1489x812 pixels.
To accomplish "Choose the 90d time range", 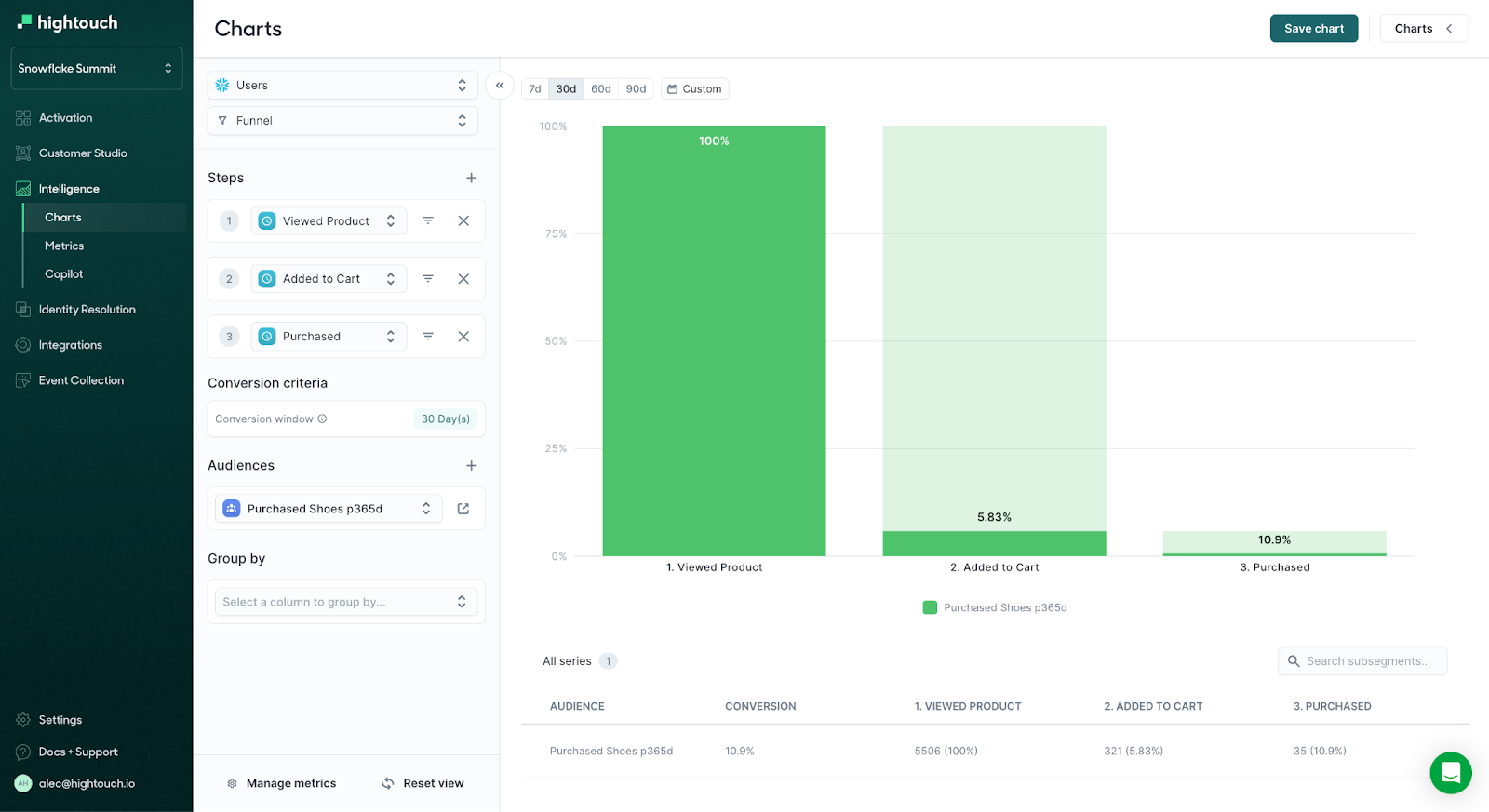I will 636,89.
